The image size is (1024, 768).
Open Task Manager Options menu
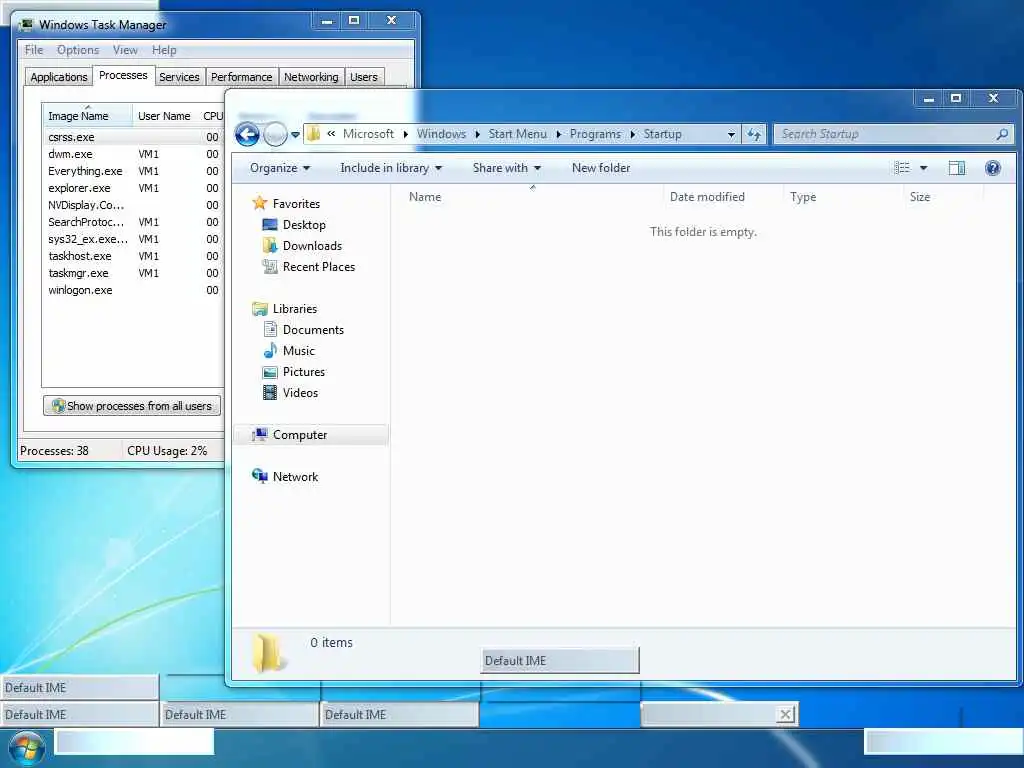pyautogui.click(x=78, y=50)
